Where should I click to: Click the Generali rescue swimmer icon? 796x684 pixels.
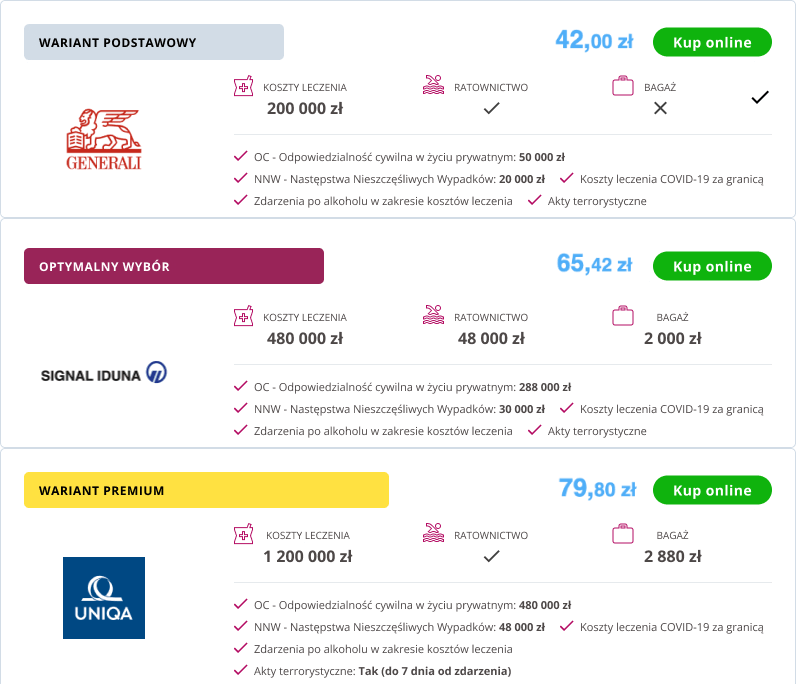433,86
